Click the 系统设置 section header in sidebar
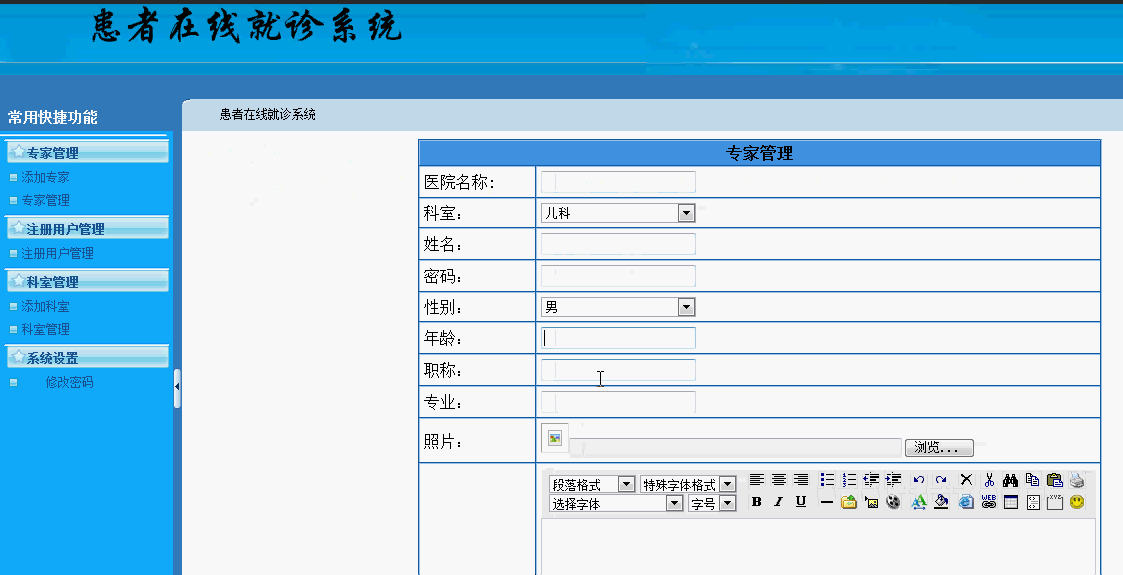1123x575 pixels. tap(87, 358)
